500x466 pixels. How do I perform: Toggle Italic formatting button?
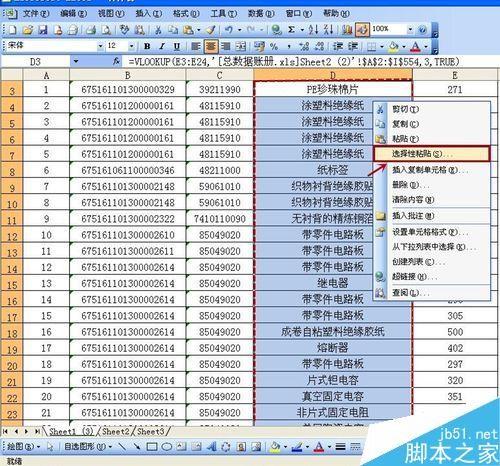pyautogui.click(x=162, y=46)
